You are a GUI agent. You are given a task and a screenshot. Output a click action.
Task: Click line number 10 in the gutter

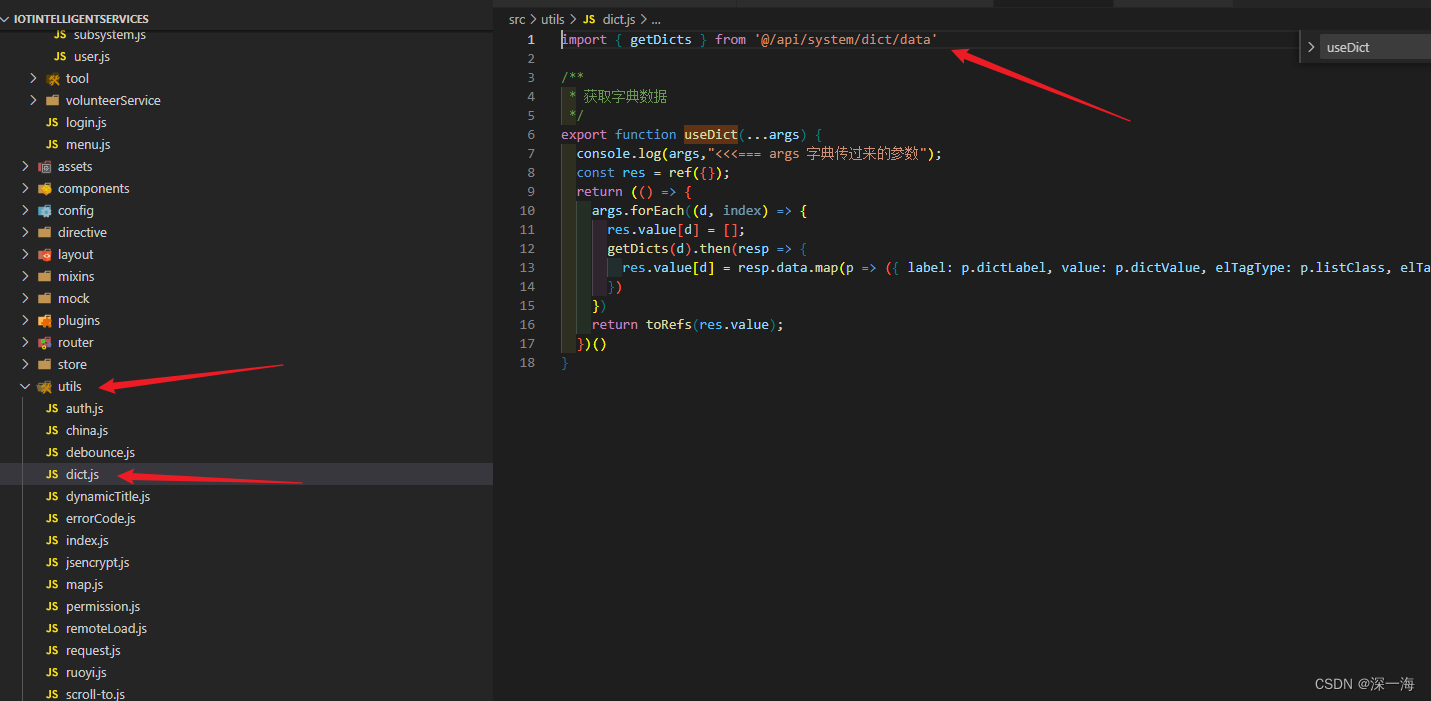(527, 210)
